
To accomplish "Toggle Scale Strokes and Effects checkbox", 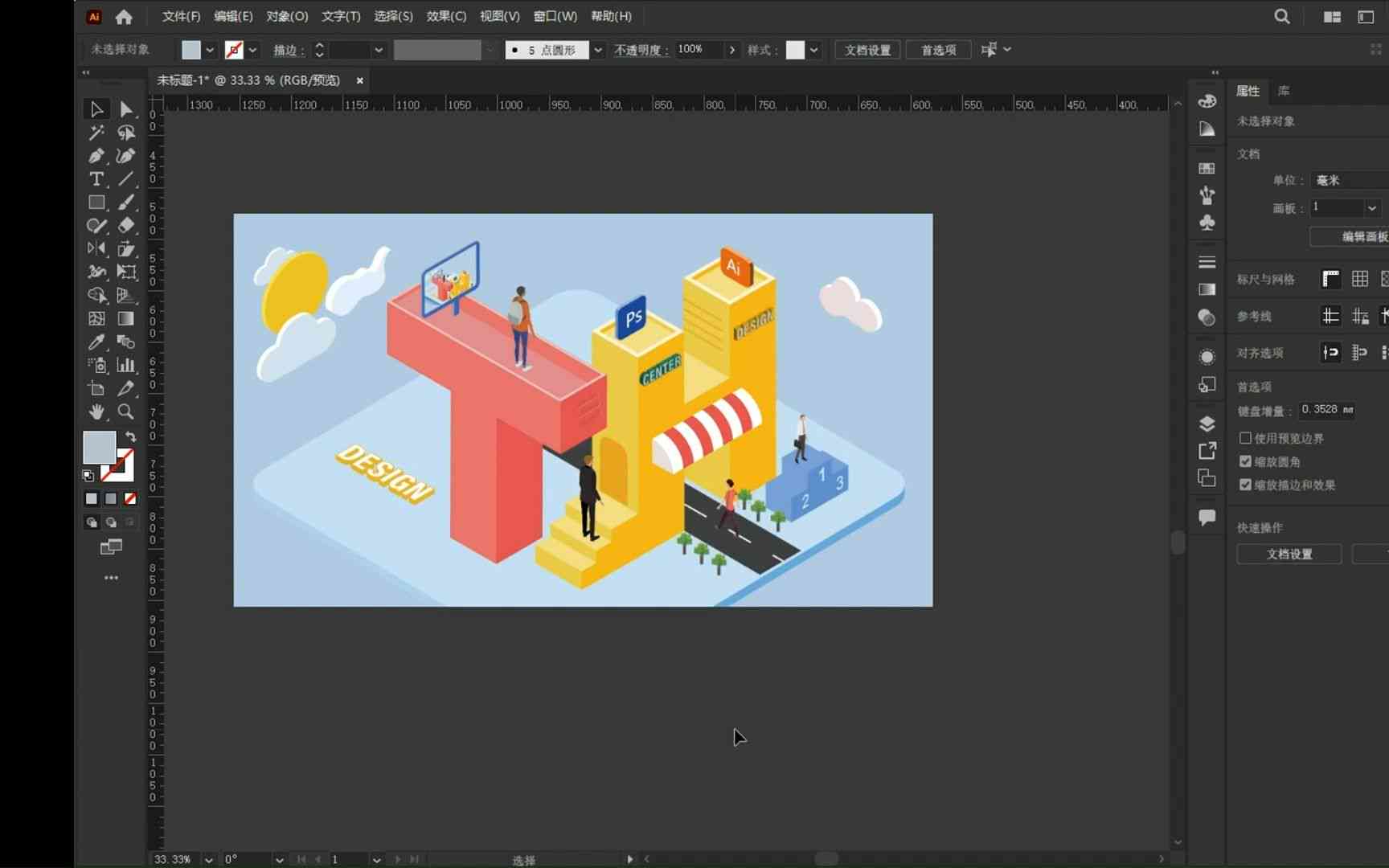I will pos(1245,485).
